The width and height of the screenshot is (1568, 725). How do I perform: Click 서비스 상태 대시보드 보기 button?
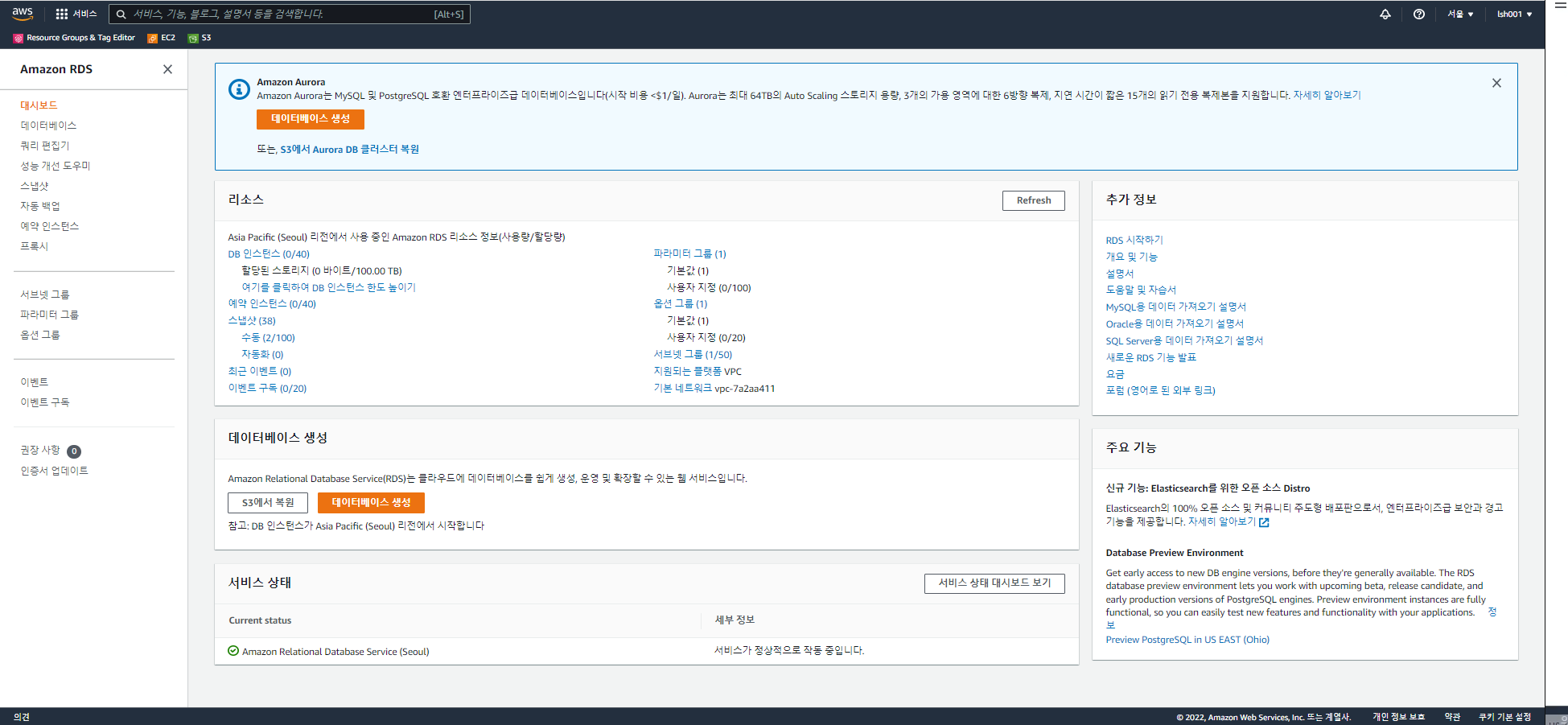point(994,583)
